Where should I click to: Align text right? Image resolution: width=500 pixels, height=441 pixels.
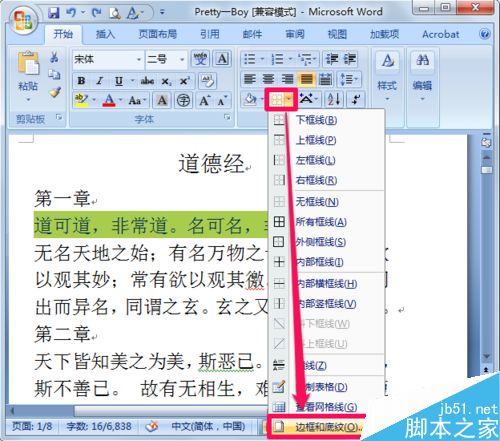287,79
